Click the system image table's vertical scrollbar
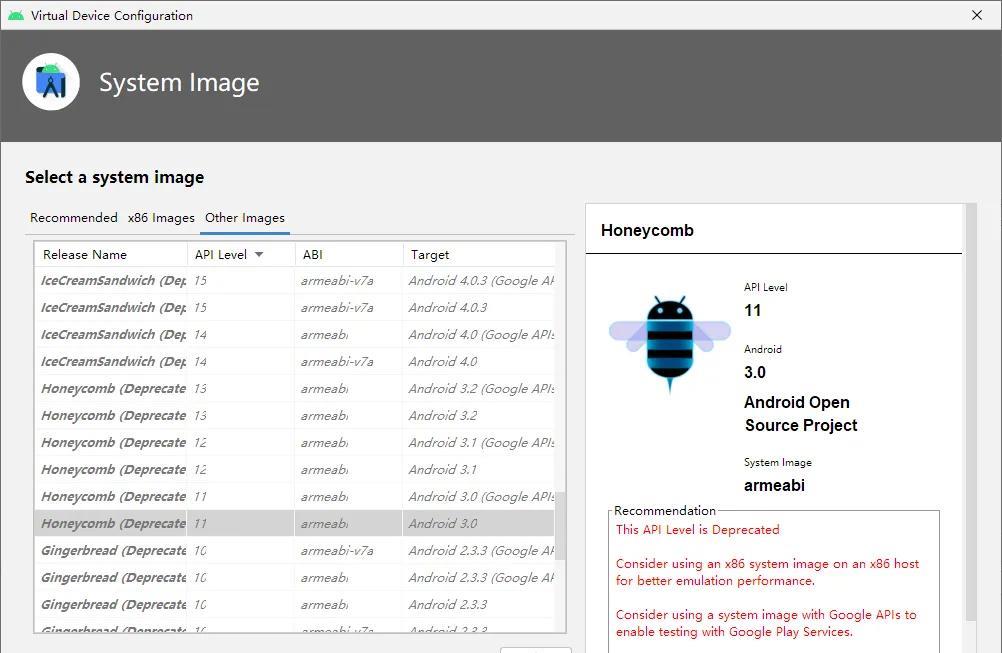 pos(560,525)
